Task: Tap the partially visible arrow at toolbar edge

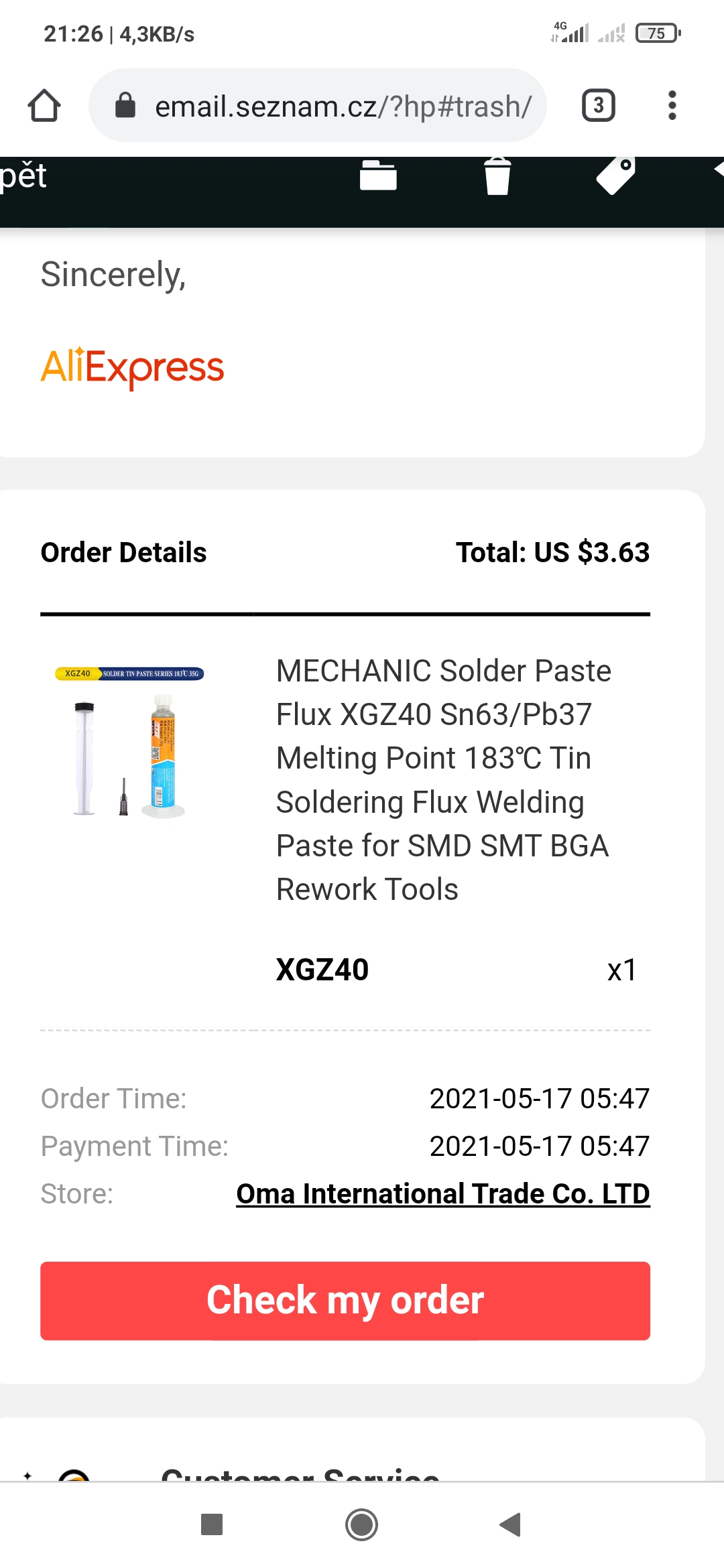Action: point(718,170)
